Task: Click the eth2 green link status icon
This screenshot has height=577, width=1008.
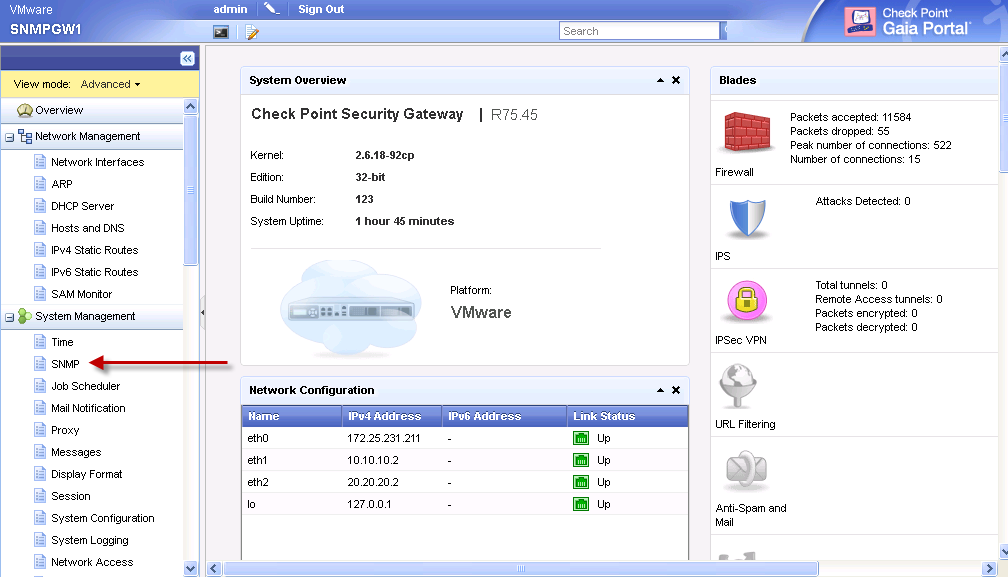Action: (x=580, y=482)
